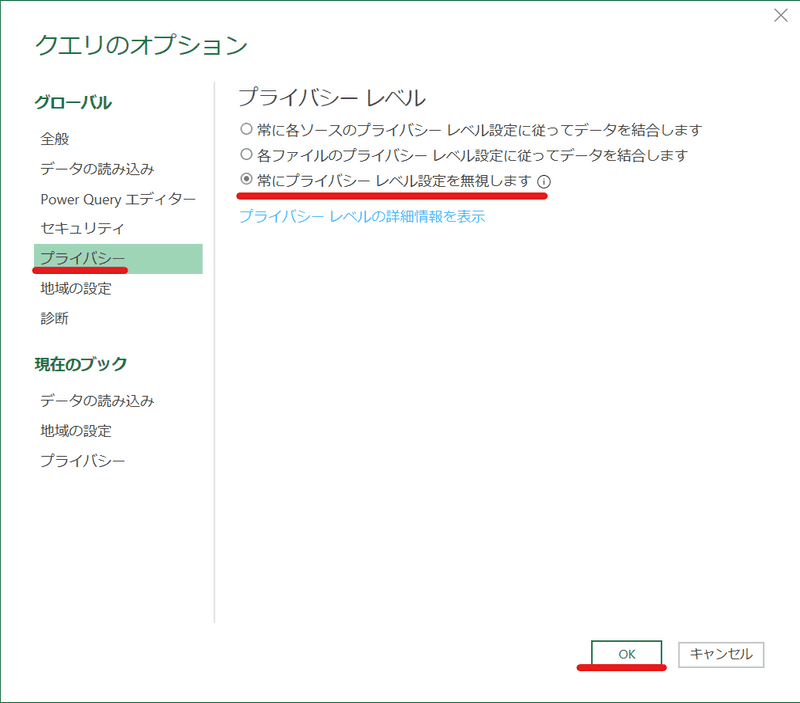Open プライバシー レベルの詳細情報を表示 link

361,216
